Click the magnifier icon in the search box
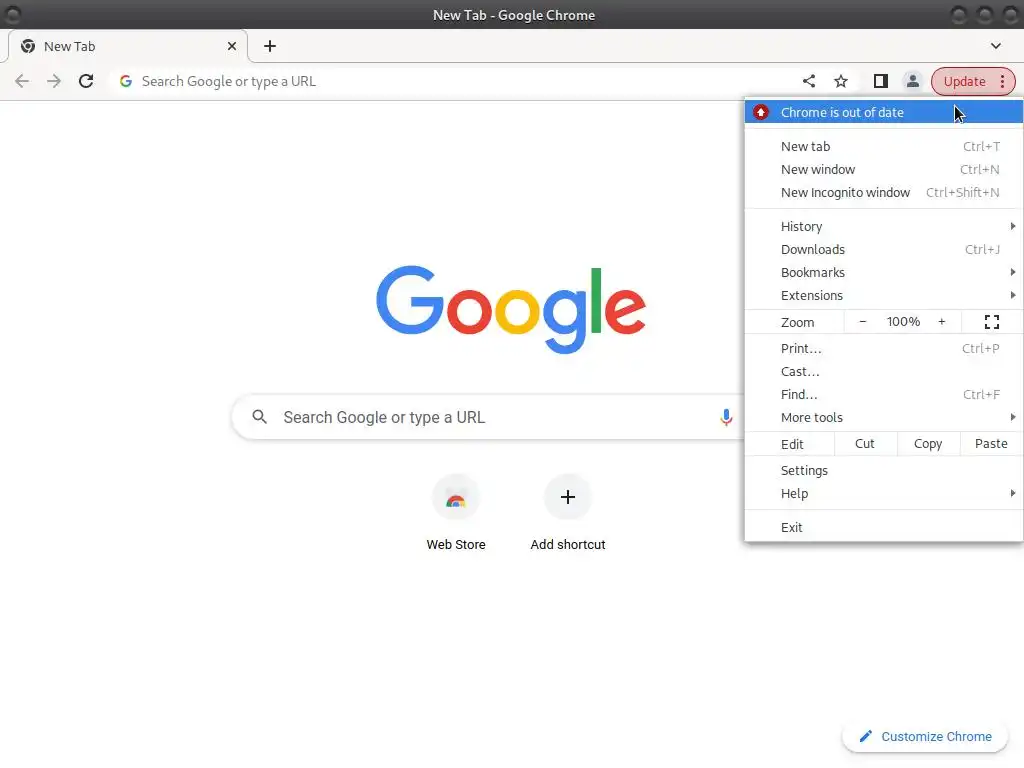The image size is (1024, 768). (260, 417)
